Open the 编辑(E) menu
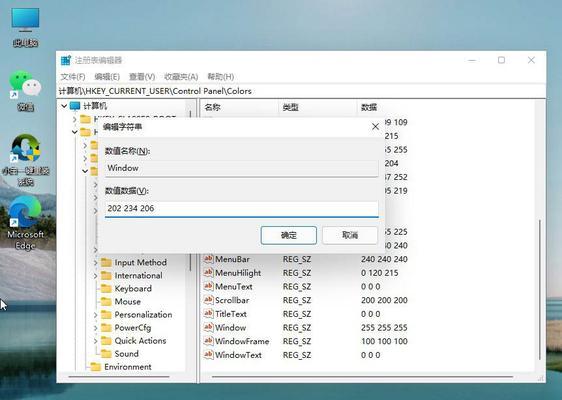 (x=107, y=77)
